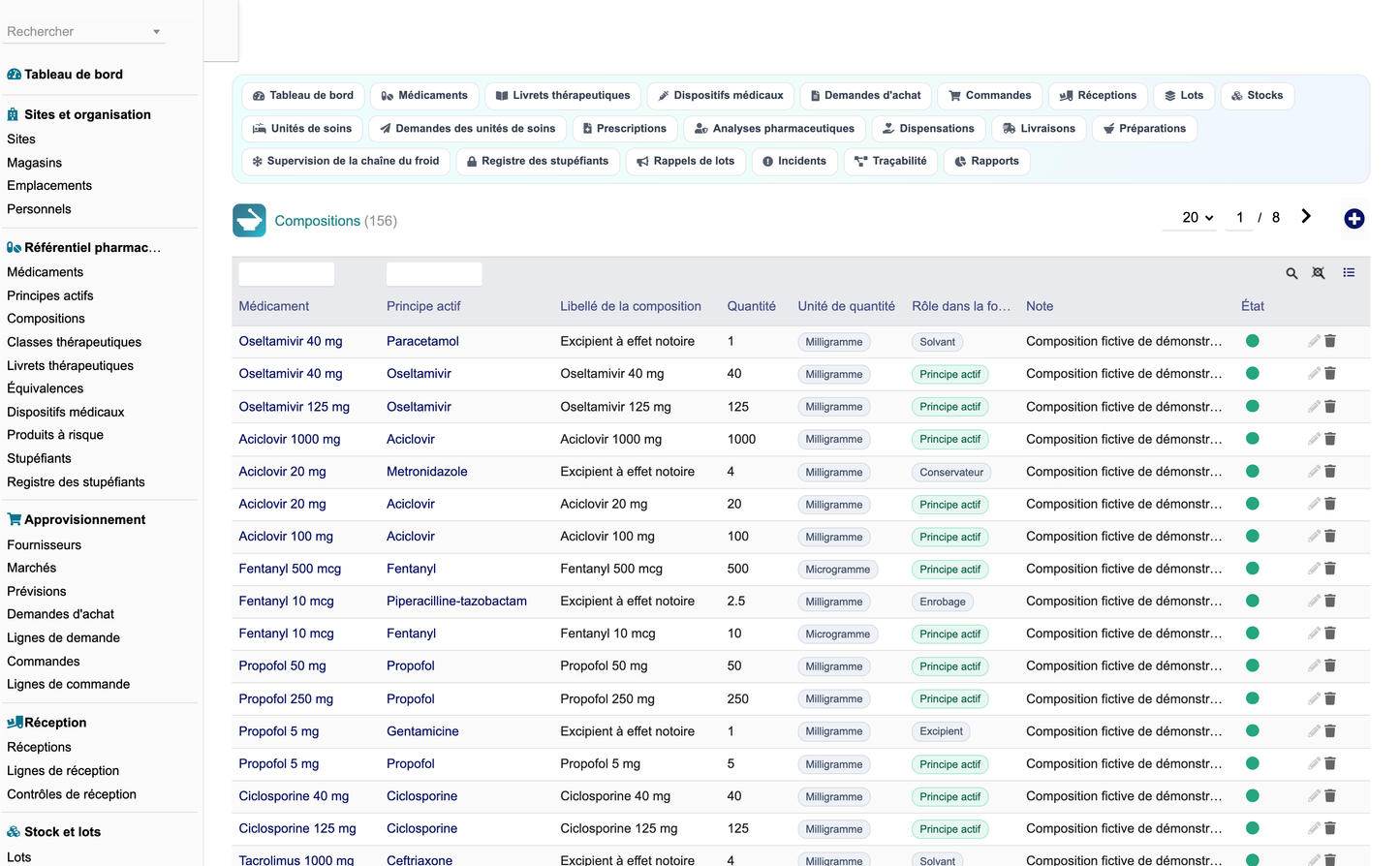Open the Piperacilline-tazobactam principe actif link
The height and width of the screenshot is (866, 1400).
(x=456, y=601)
